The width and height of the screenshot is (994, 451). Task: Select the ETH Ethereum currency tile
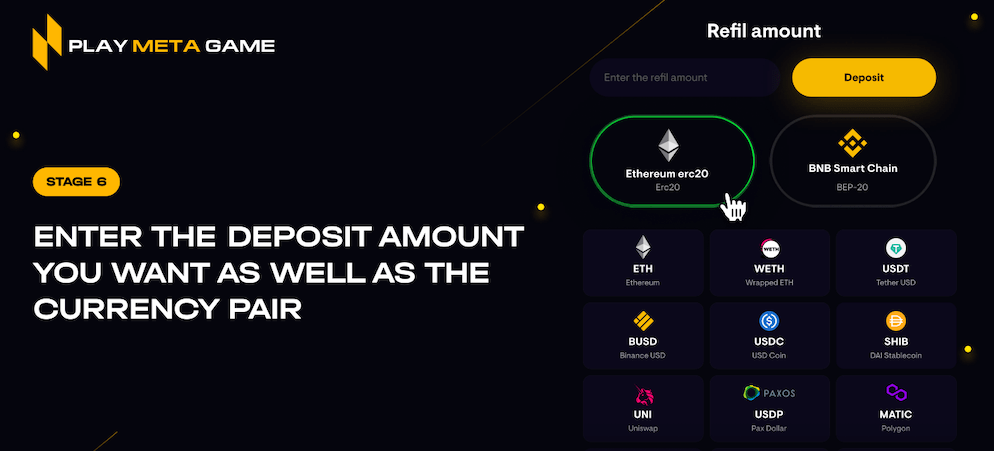643,263
